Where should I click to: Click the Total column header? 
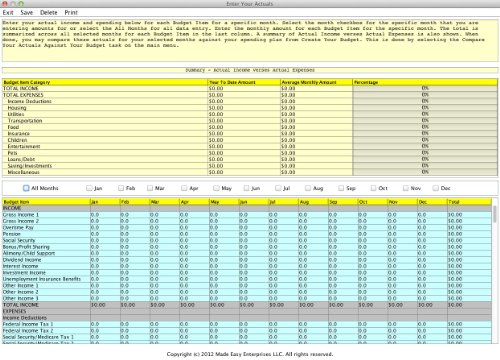tap(469, 202)
